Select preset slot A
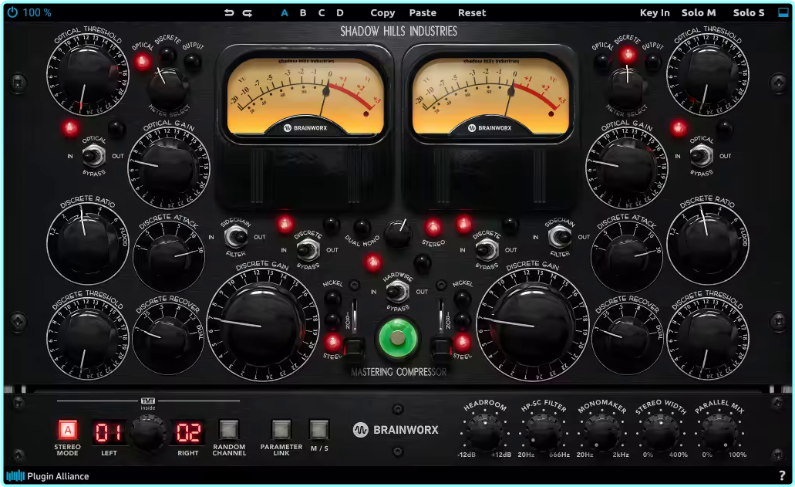The height and width of the screenshot is (487, 795). click(284, 13)
